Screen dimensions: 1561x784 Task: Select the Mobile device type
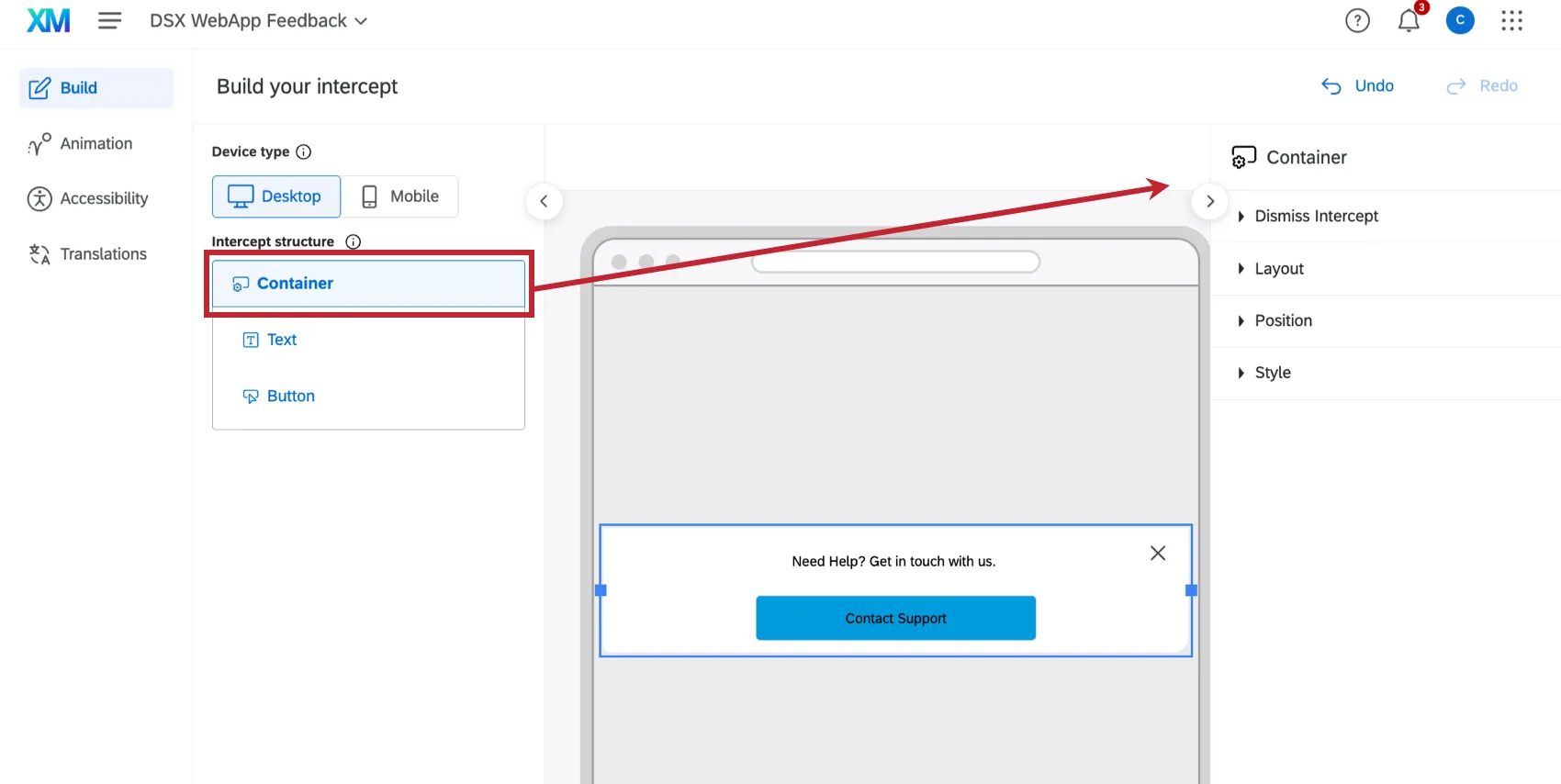coord(400,196)
